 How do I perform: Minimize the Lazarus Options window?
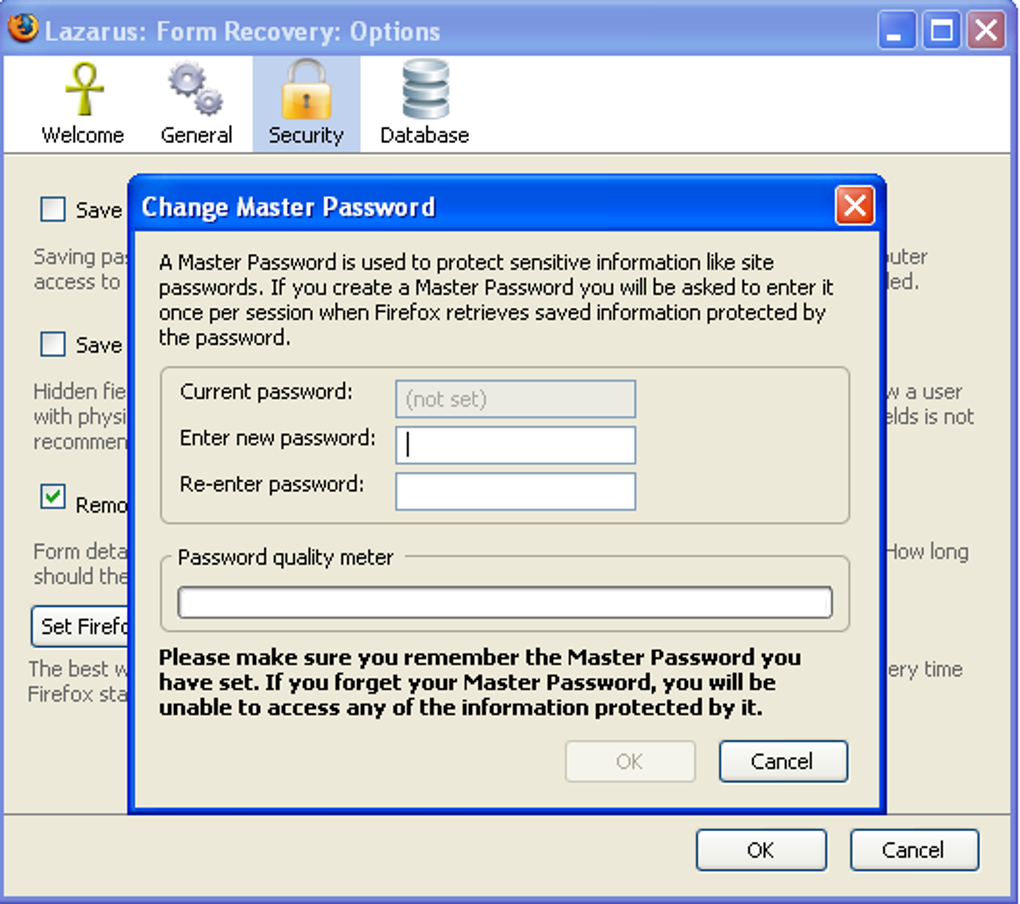coord(896,30)
